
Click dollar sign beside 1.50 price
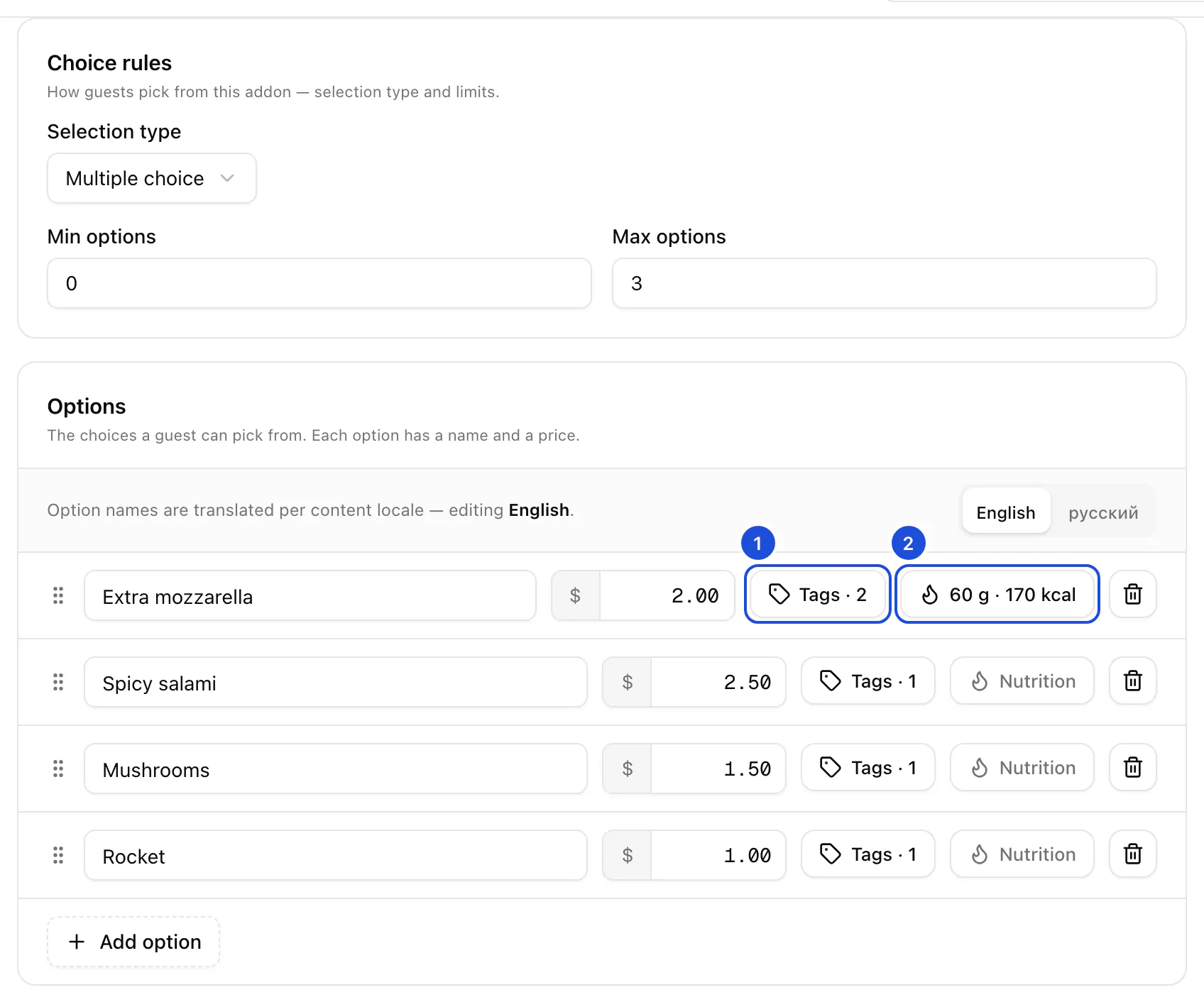click(x=628, y=769)
